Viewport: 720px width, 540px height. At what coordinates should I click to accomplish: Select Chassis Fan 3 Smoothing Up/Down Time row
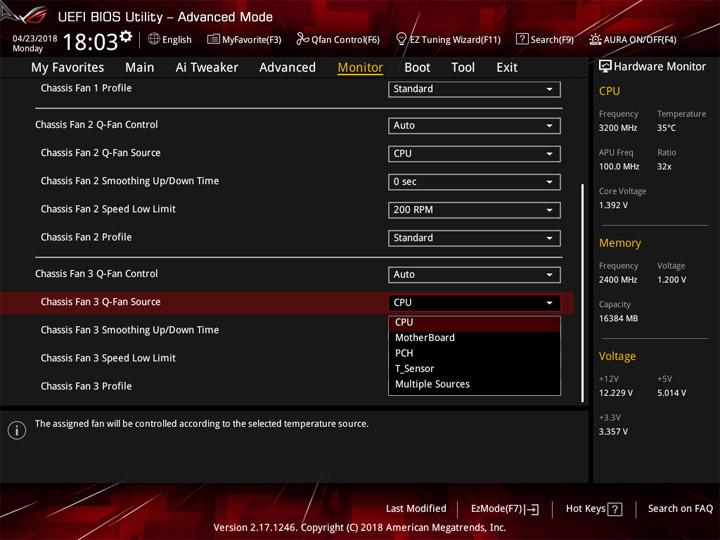coord(129,330)
